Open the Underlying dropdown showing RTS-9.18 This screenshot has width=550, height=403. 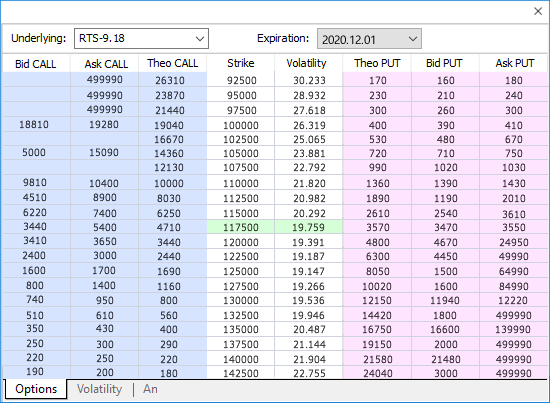pyautogui.click(x=141, y=39)
